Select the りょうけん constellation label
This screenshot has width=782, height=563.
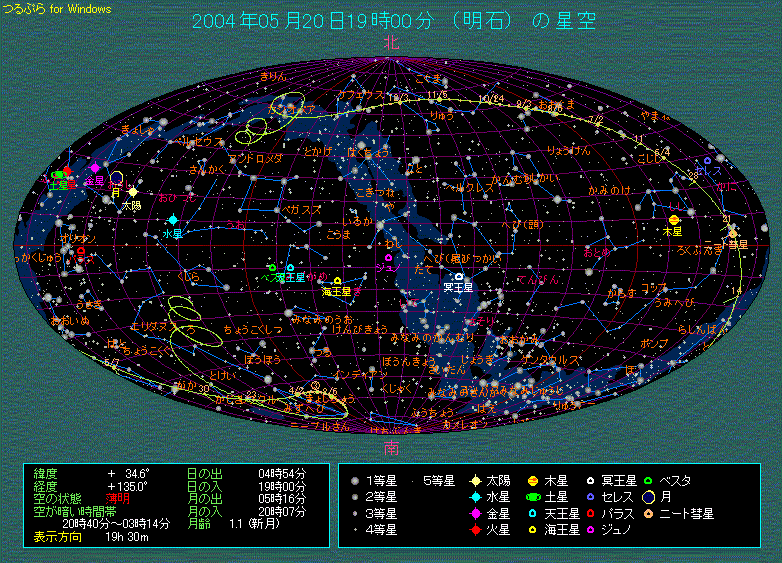pos(569,150)
